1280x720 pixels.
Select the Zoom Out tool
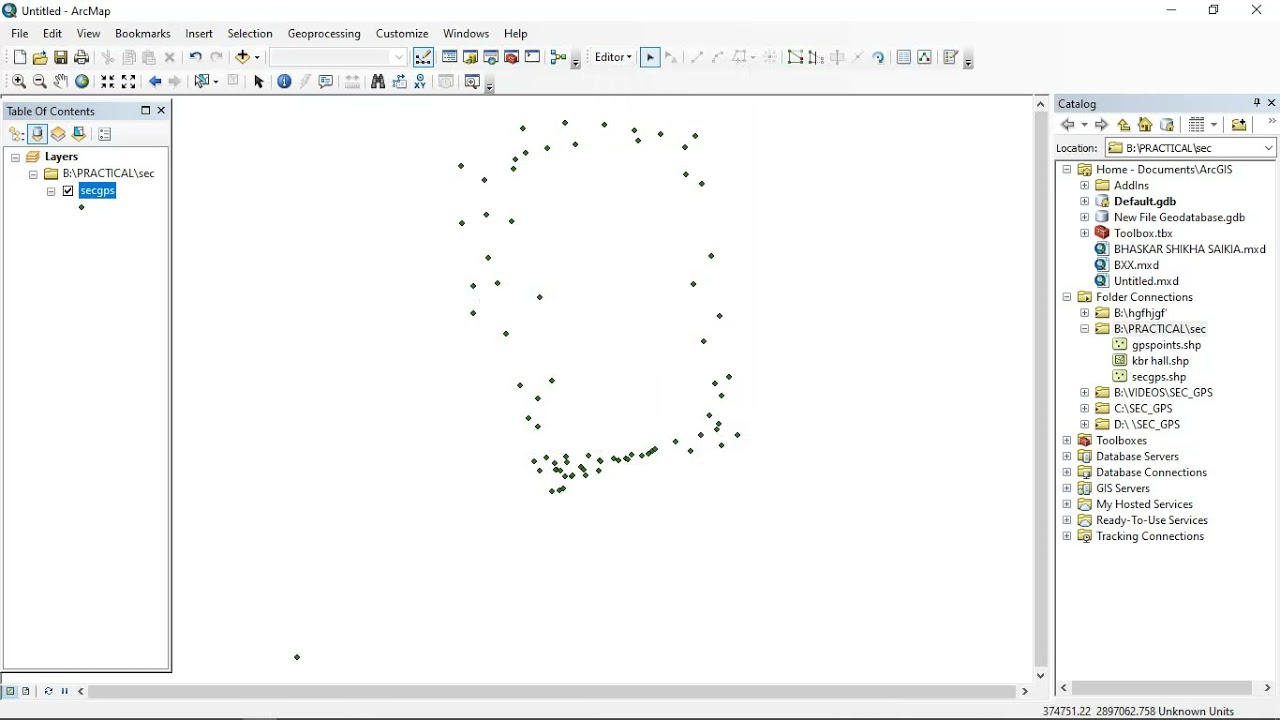click(x=40, y=82)
